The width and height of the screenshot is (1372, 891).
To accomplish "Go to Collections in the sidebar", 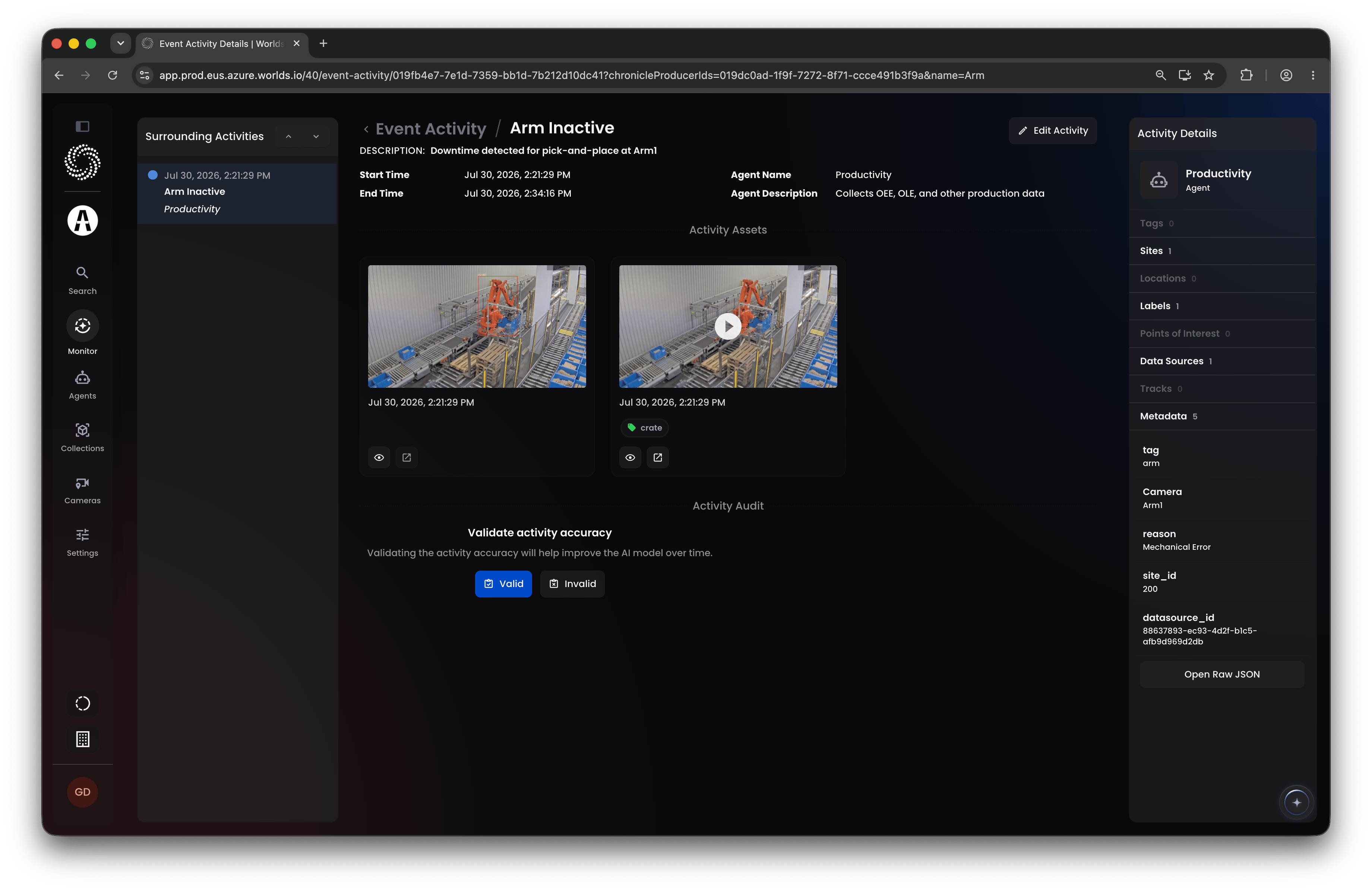I will click(x=82, y=437).
